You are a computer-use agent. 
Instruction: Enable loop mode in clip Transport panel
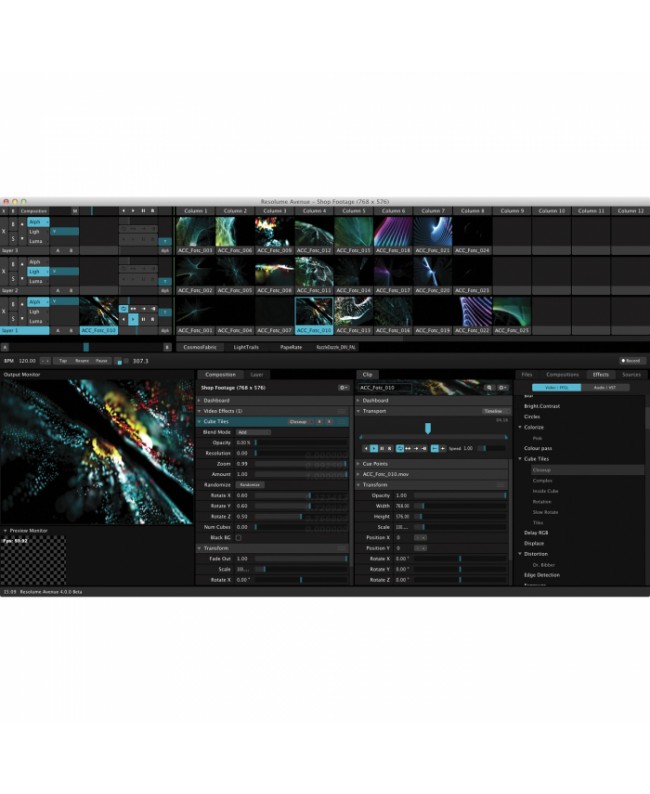coord(400,448)
